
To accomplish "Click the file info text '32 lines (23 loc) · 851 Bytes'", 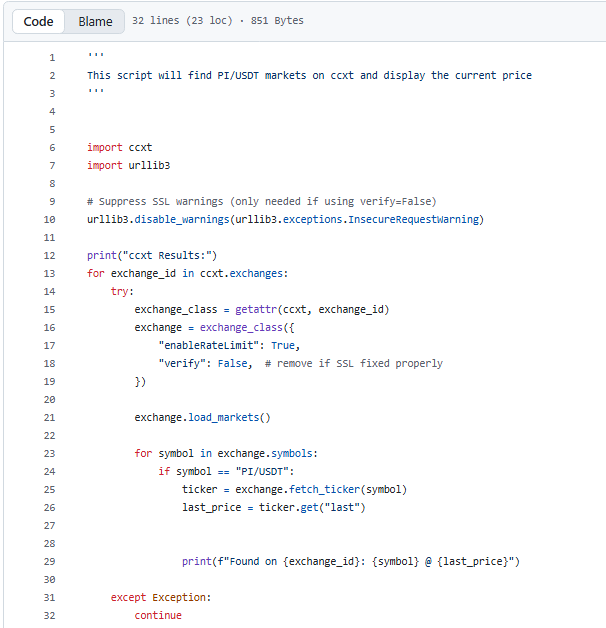I will click(x=218, y=20).
